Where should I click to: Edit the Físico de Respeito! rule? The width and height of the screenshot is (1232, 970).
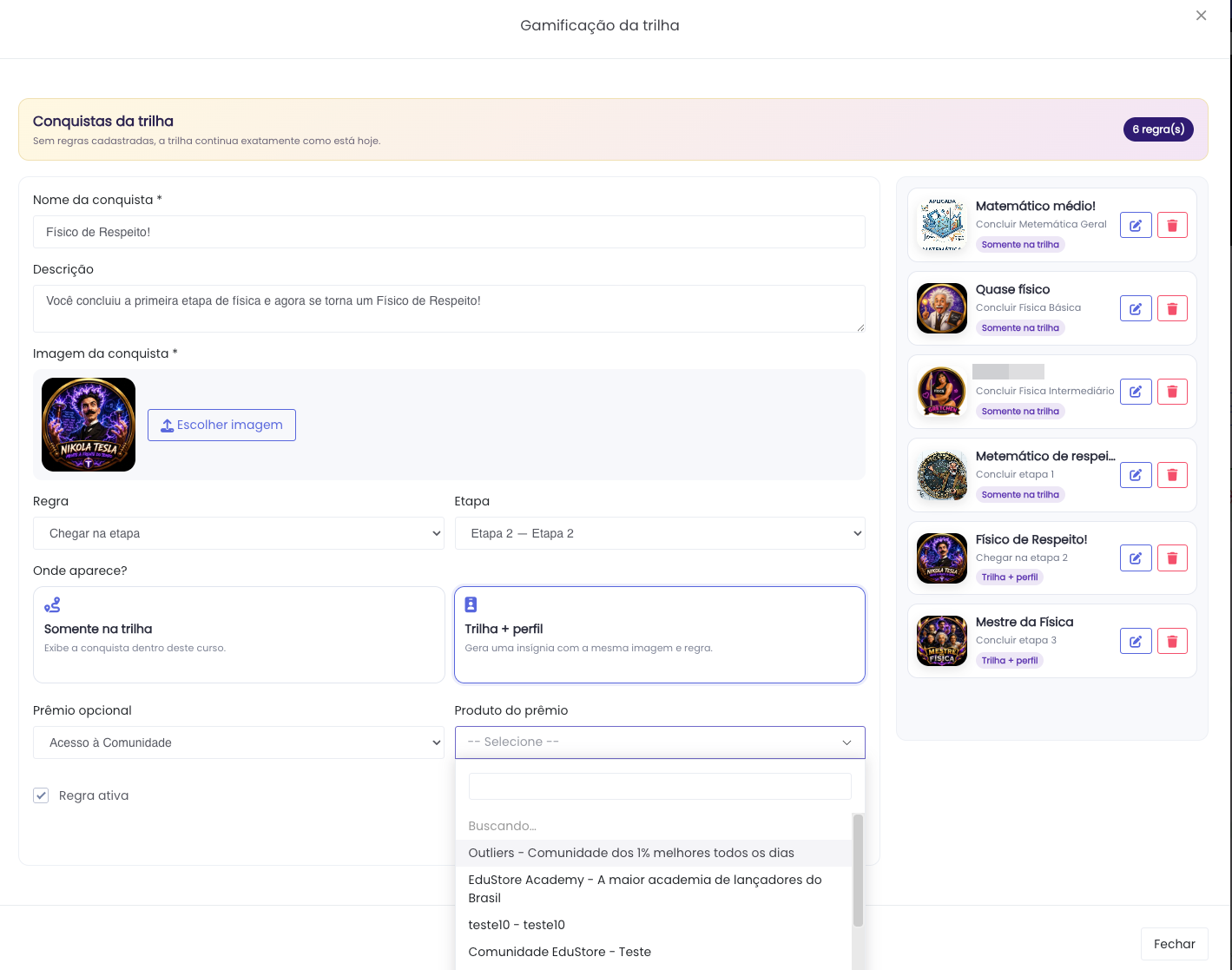point(1136,558)
